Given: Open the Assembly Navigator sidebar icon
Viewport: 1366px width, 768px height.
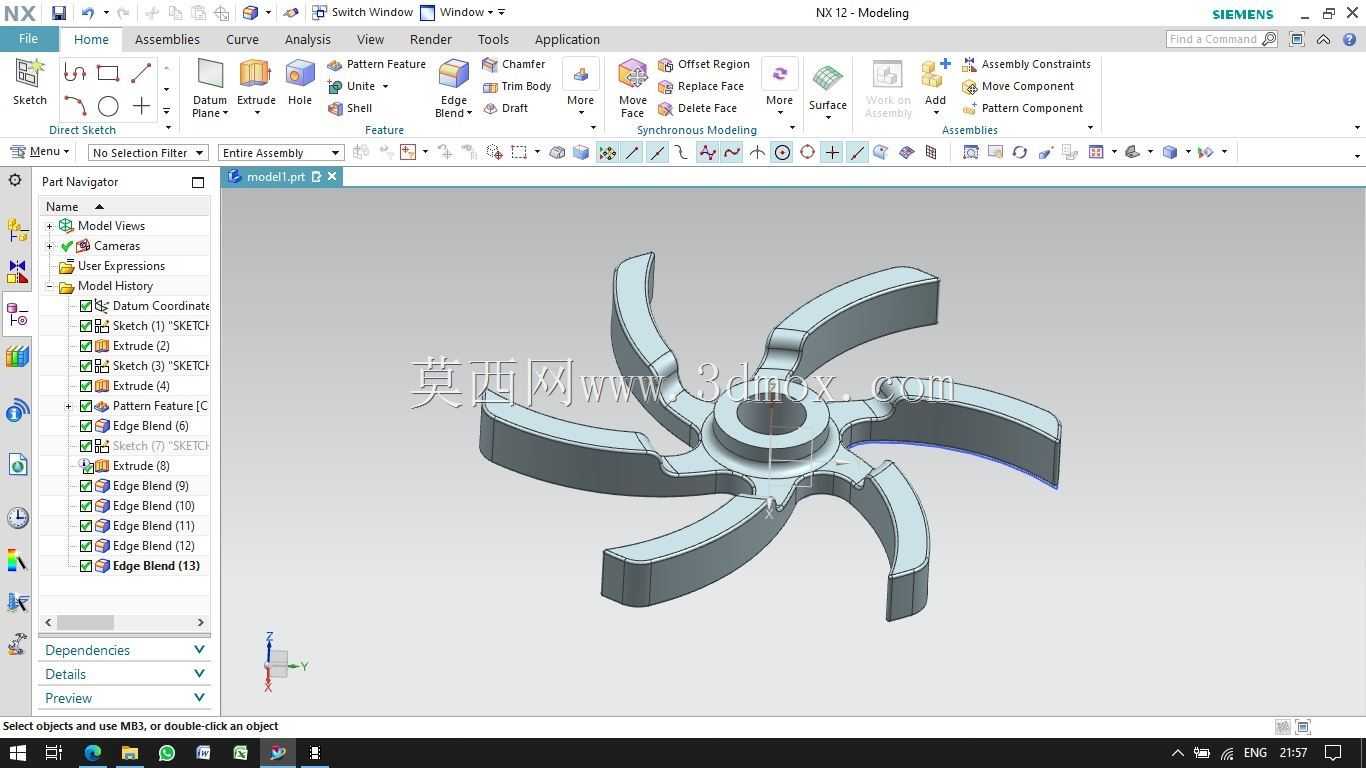Looking at the screenshot, I should point(17,229).
